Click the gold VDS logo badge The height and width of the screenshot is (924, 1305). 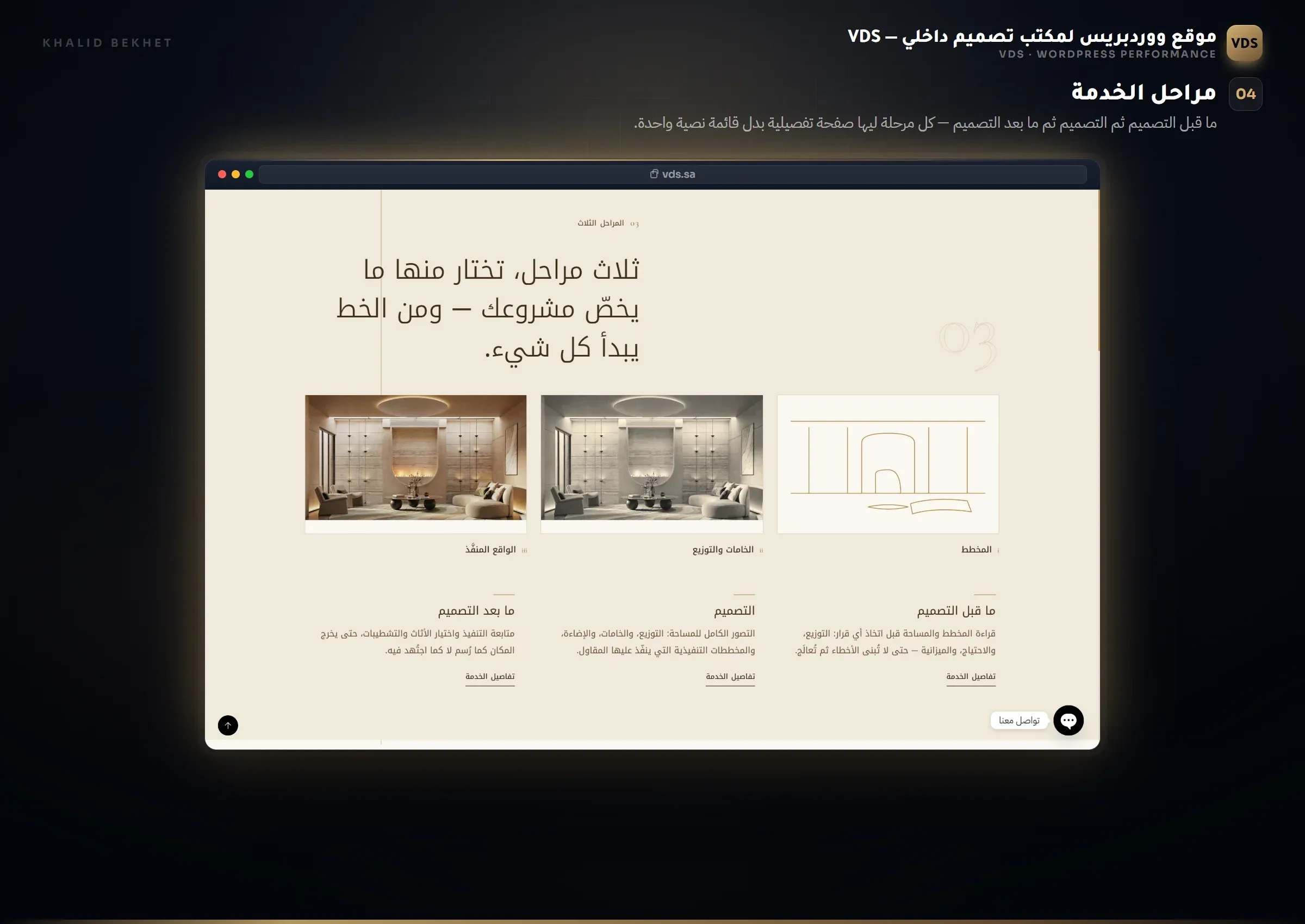click(x=1244, y=43)
